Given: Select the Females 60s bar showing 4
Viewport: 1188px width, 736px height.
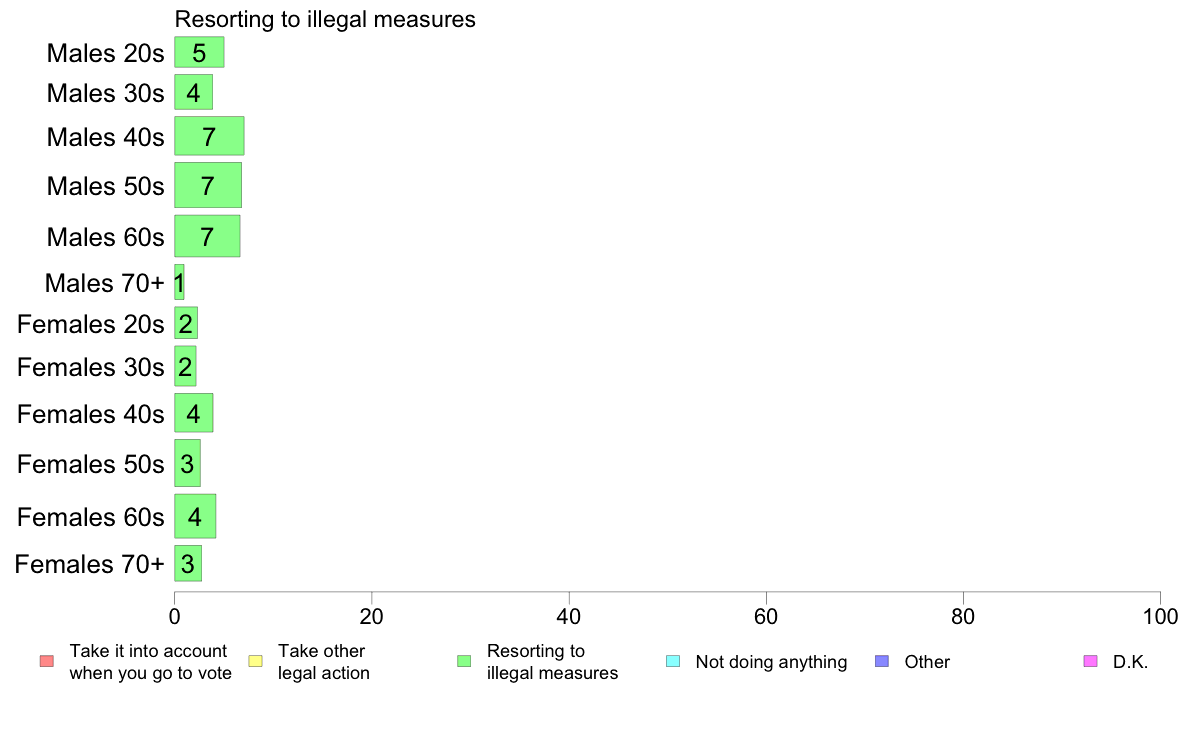Looking at the screenshot, I should tap(195, 516).
